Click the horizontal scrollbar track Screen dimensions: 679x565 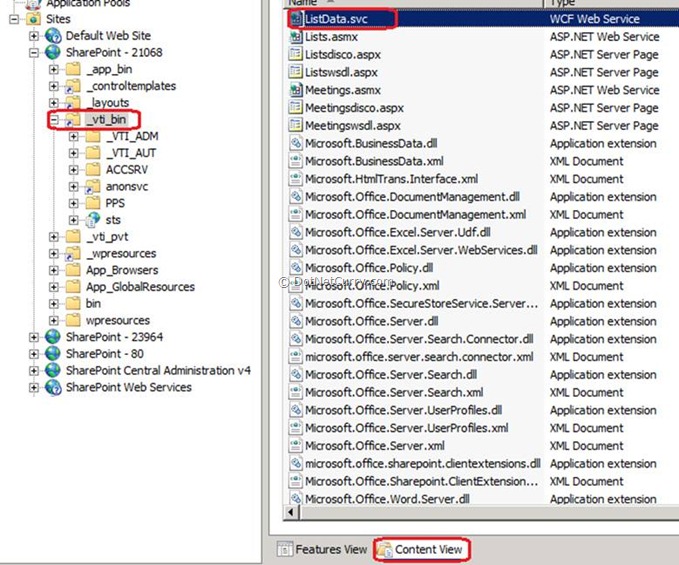pos(488,512)
